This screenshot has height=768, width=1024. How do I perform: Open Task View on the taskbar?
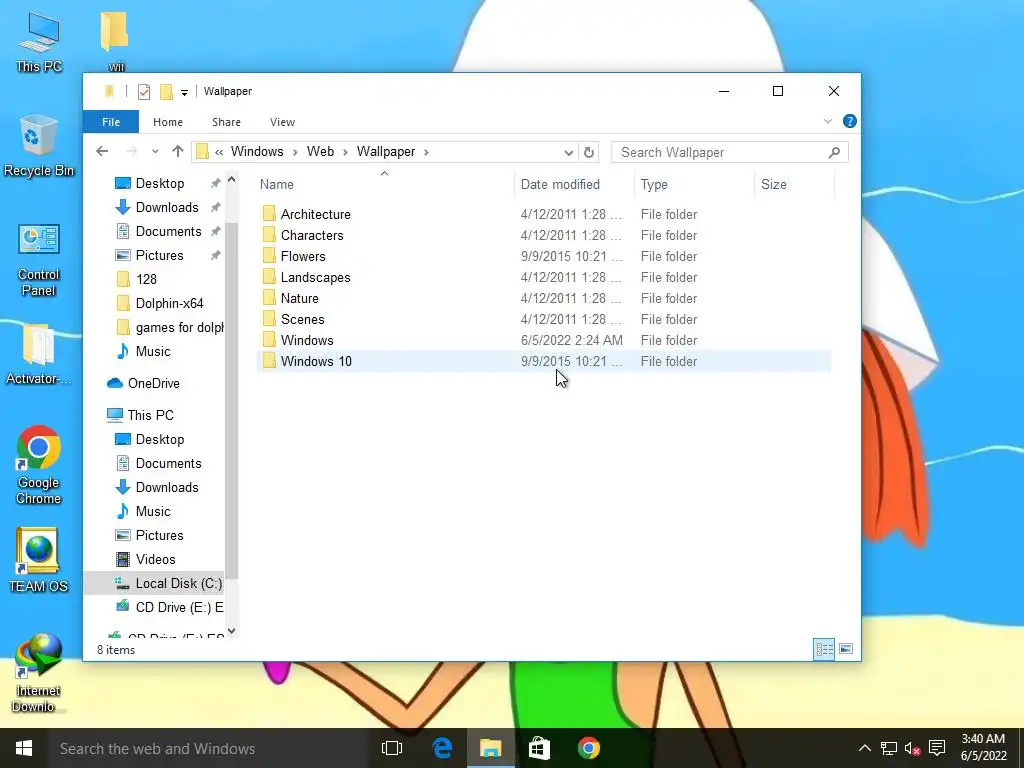tap(392, 748)
